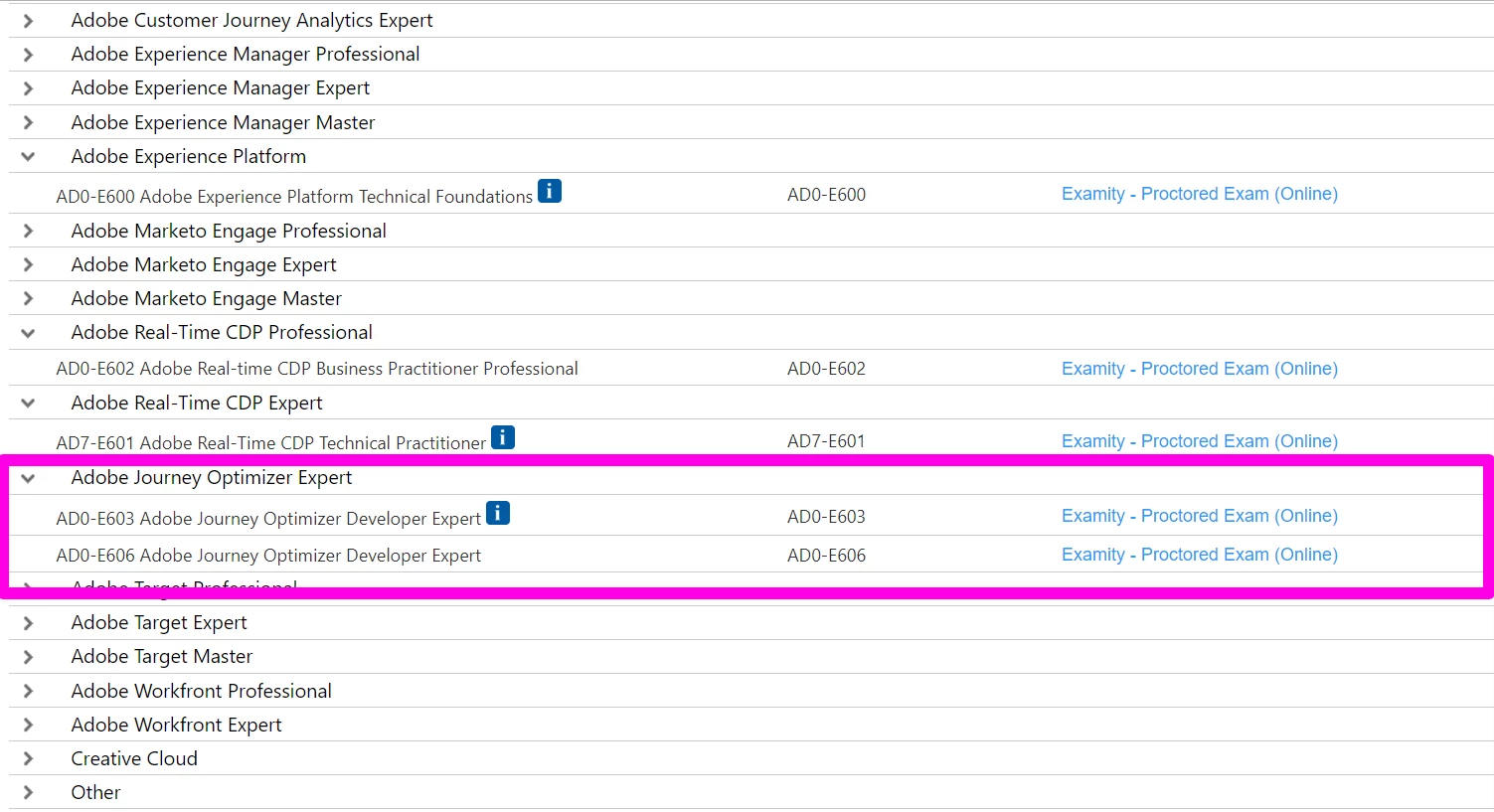Expand Adobe Workfront Professional section
This screenshot has width=1494, height=812.
28,691
